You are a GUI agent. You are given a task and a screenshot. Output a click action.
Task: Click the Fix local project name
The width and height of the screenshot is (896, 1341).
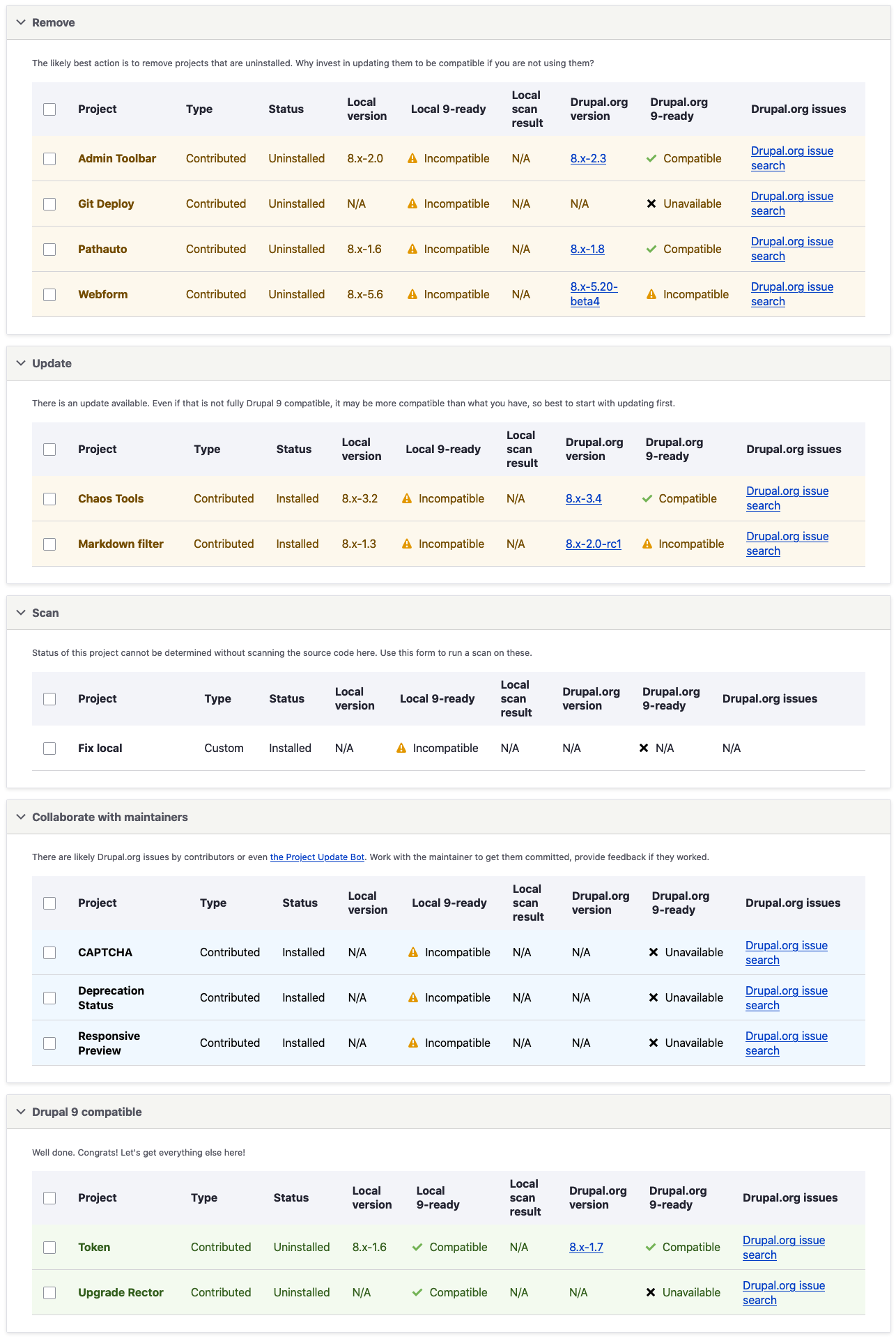tap(100, 748)
